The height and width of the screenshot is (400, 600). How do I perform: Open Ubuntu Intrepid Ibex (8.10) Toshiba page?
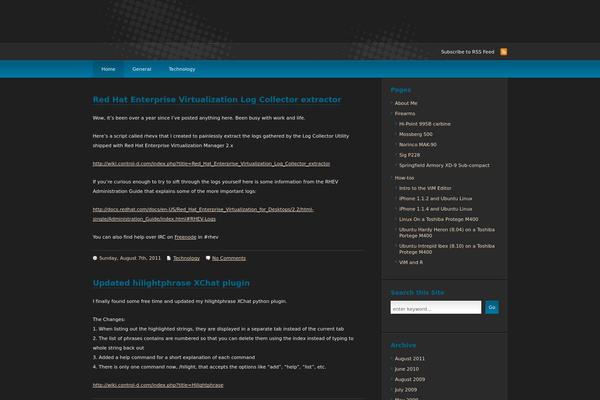click(x=447, y=249)
